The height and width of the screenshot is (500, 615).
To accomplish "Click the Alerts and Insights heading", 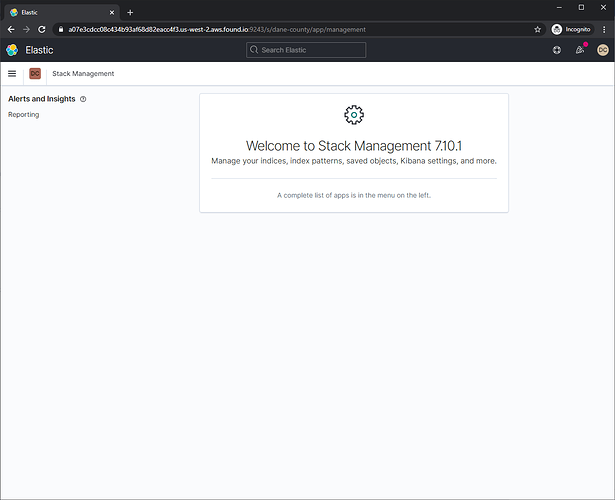I will coord(42,99).
